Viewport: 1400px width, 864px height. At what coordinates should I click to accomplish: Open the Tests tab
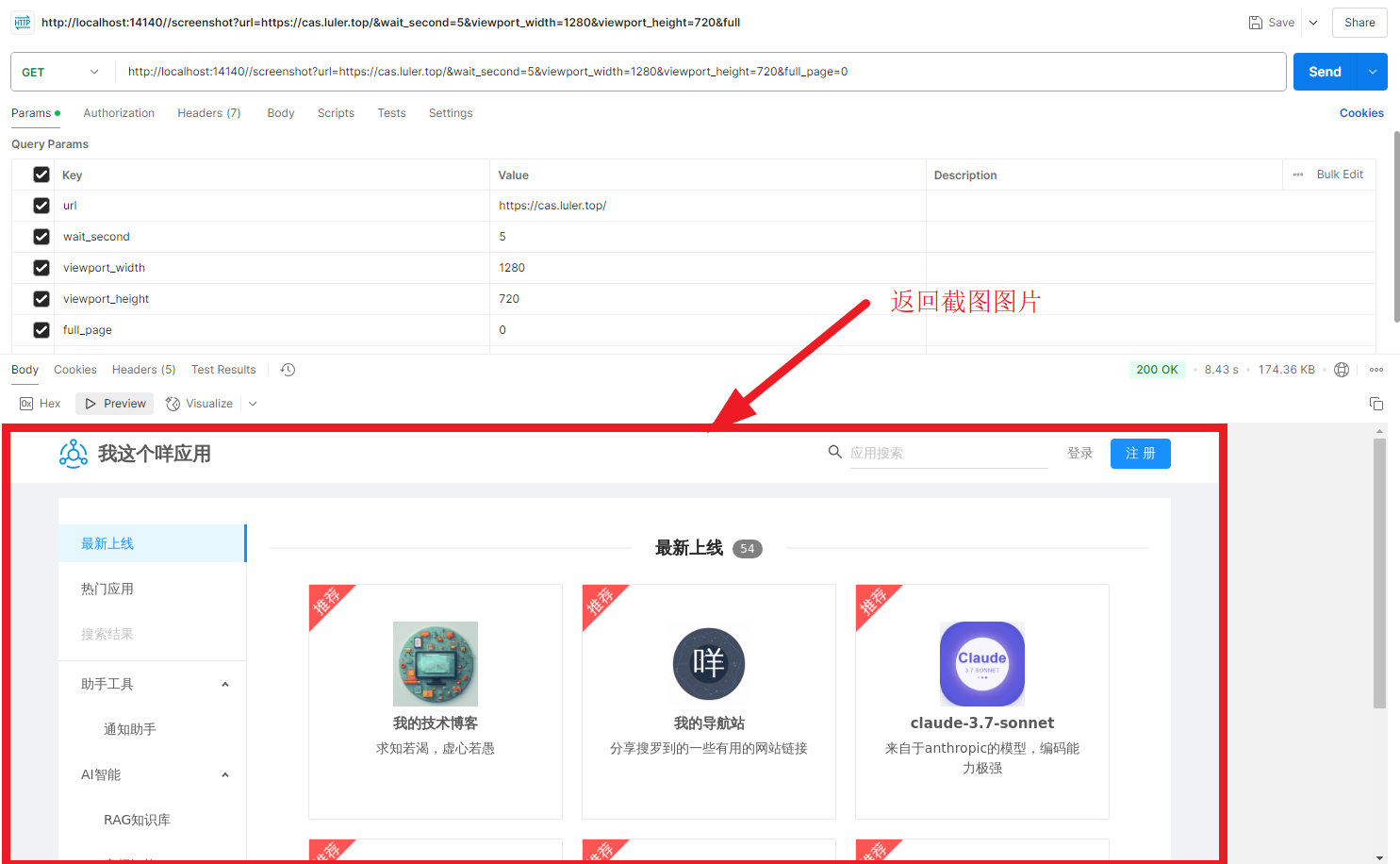tap(391, 113)
